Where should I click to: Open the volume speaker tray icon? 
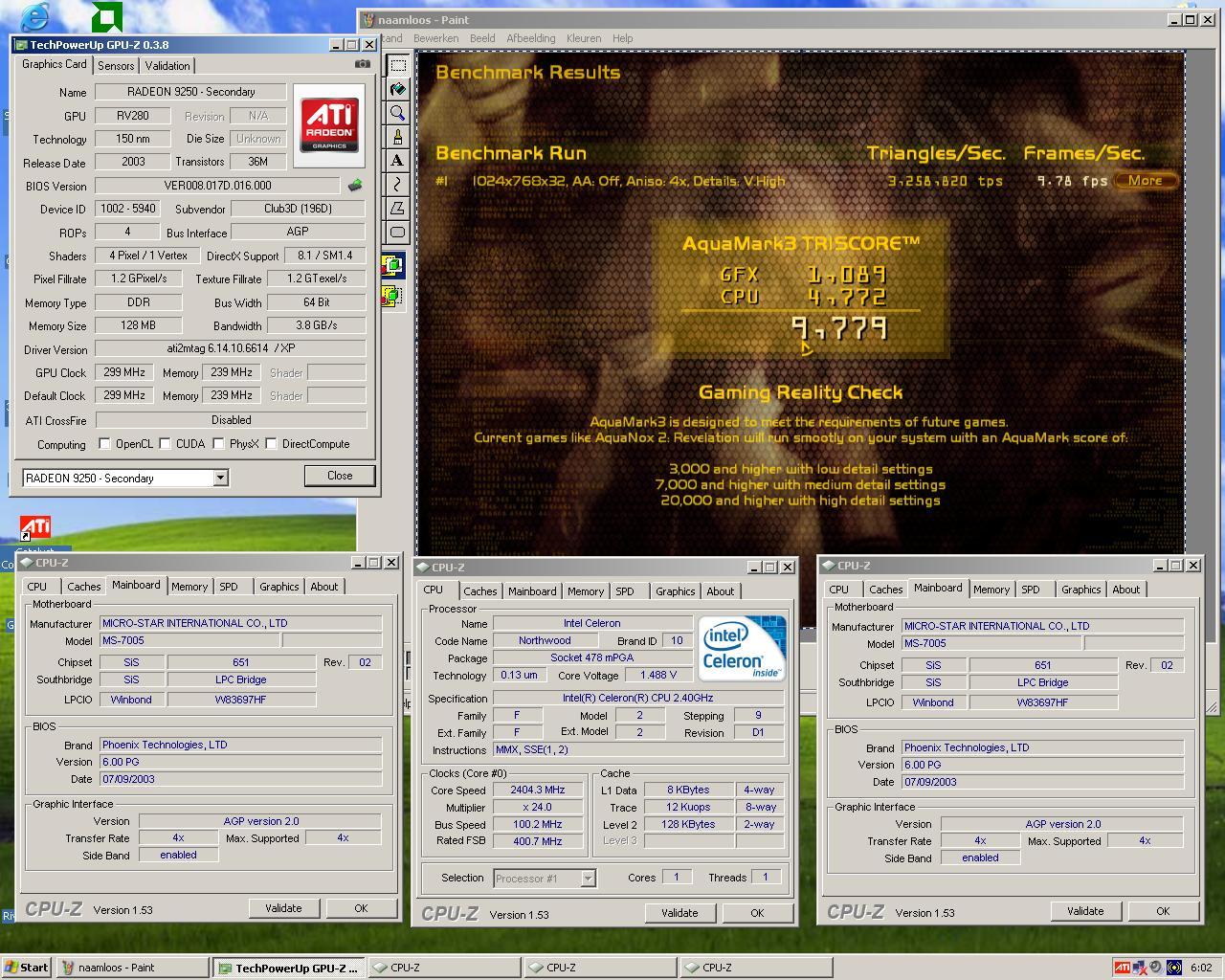[x=1156, y=968]
